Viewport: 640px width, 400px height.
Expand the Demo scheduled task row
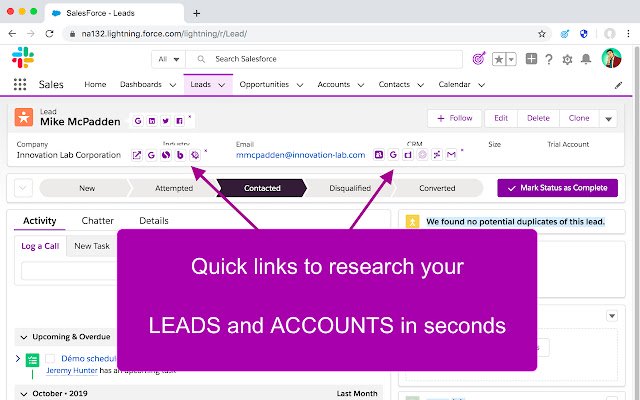(18, 358)
